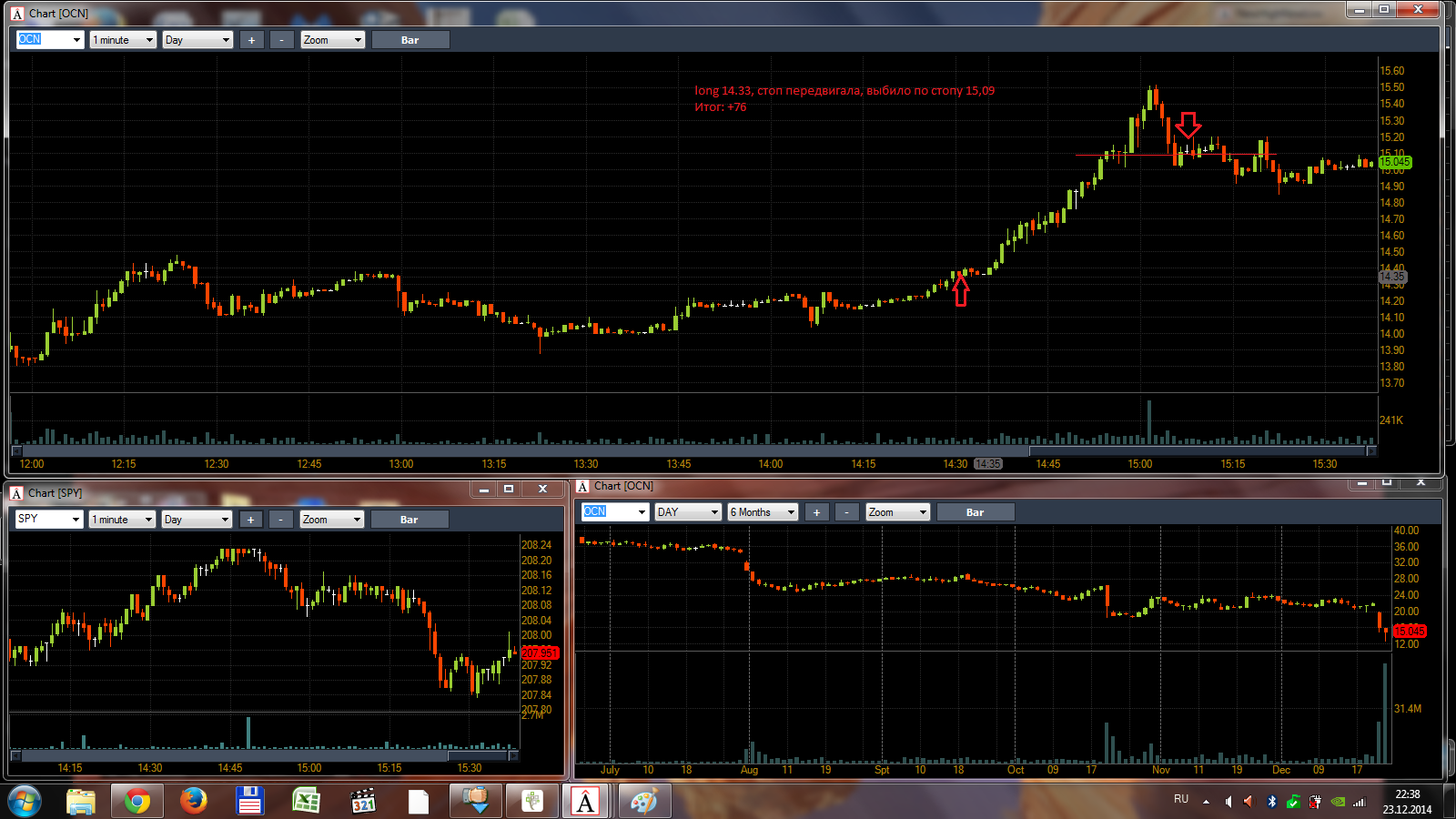Image resolution: width=1456 pixels, height=819 pixels.
Task: Open the Bluetooth tray icon
Action: tap(1272, 802)
